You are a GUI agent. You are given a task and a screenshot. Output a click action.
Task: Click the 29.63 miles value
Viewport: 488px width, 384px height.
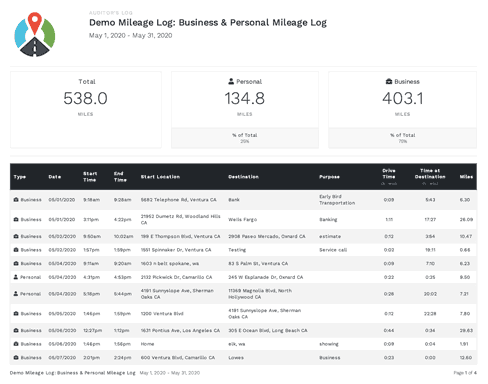[466, 330]
